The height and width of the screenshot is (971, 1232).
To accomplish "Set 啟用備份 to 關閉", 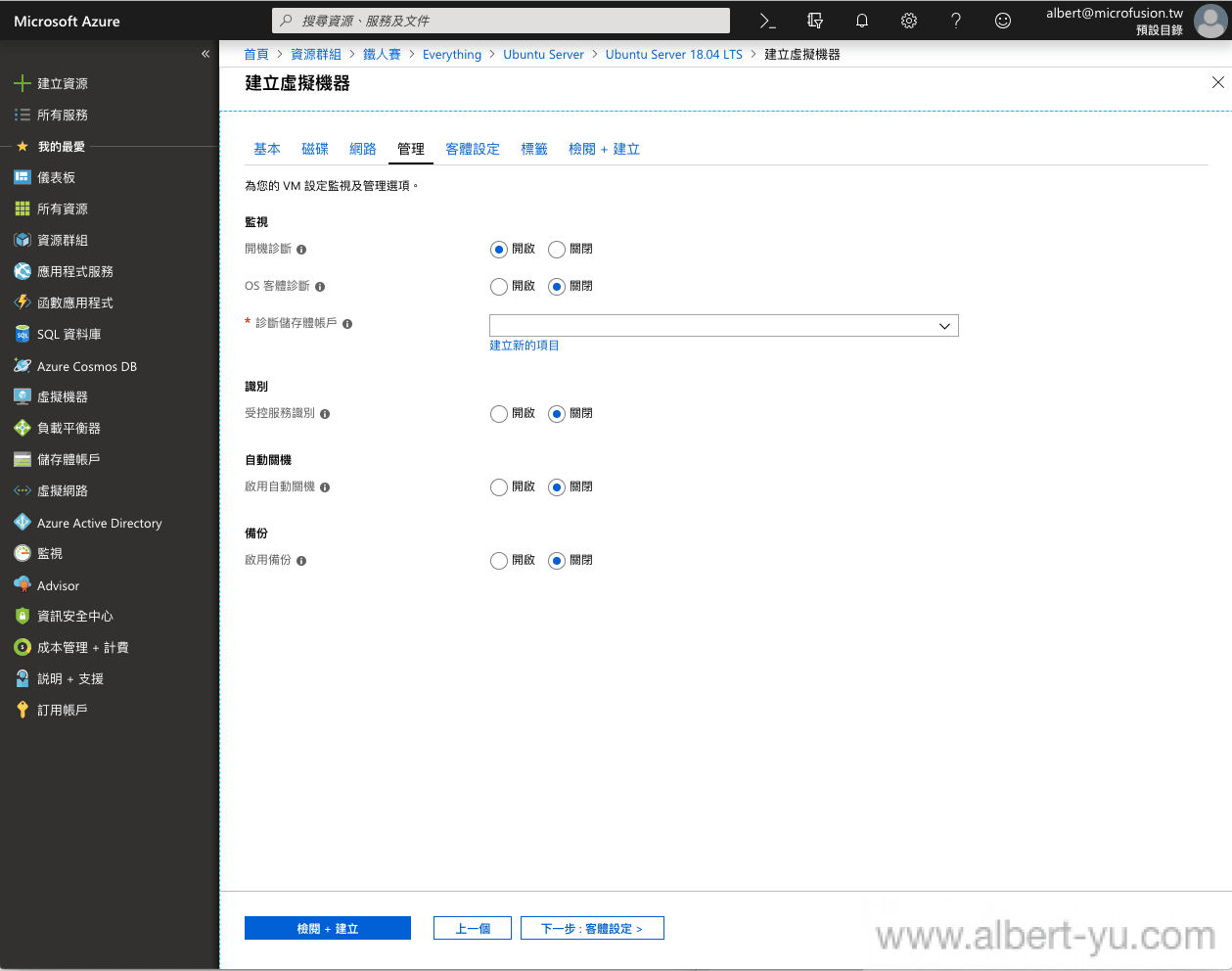I will [557, 561].
